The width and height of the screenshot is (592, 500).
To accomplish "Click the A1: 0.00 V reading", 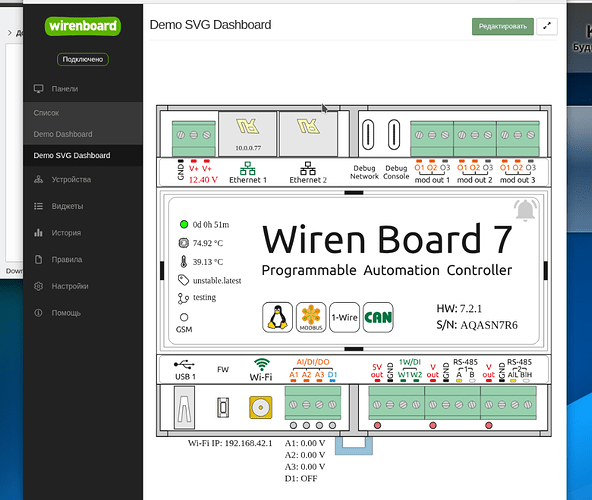I will coord(305,443).
